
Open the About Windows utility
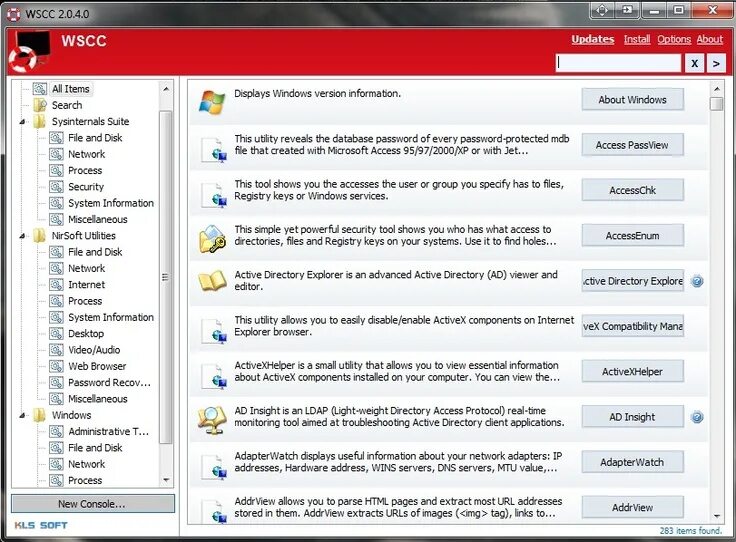click(632, 99)
